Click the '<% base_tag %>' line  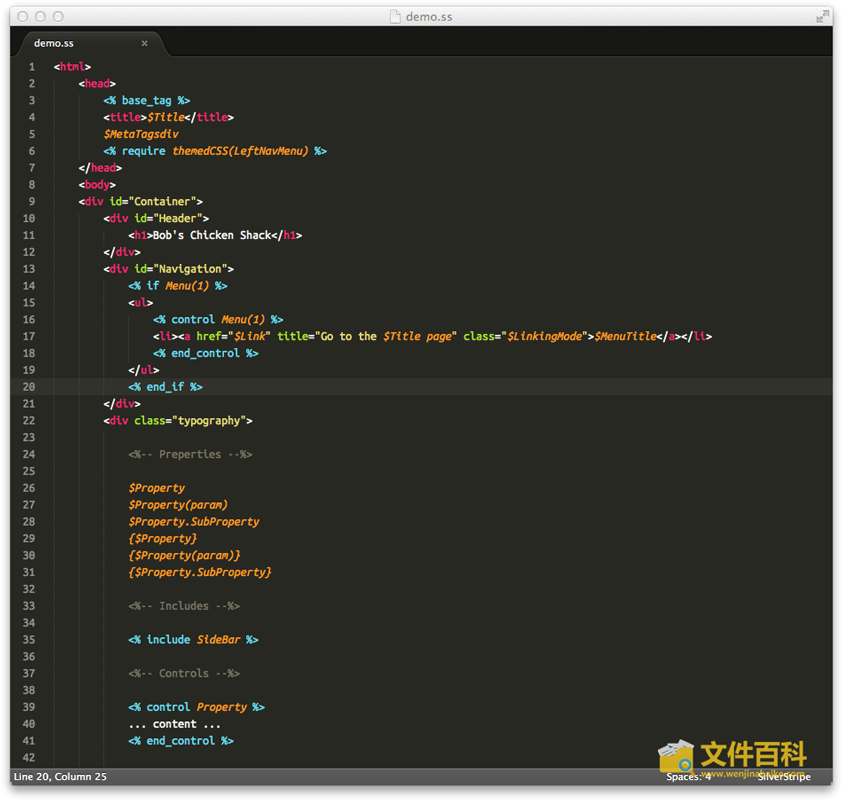(x=147, y=100)
